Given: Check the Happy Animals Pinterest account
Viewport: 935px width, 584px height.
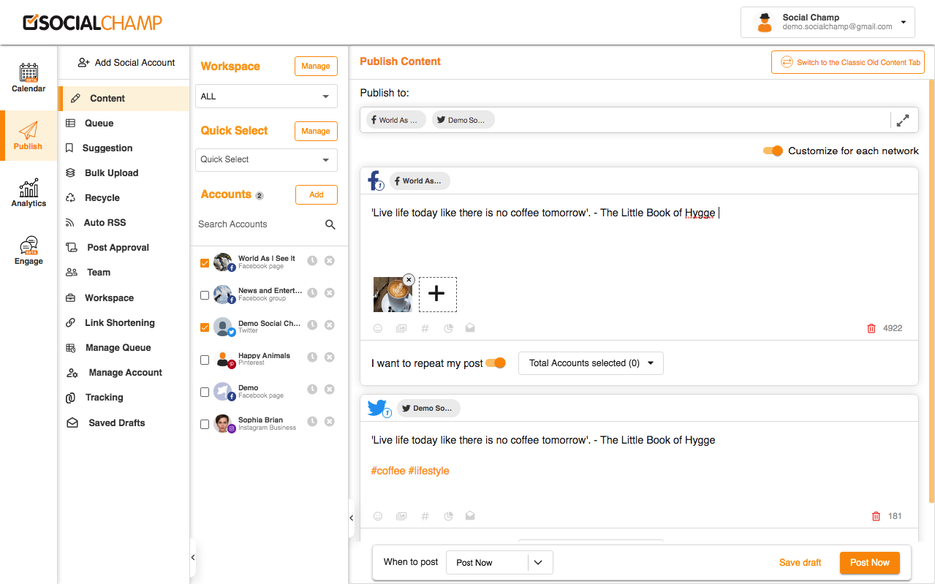Looking at the screenshot, I should tap(205, 358).
